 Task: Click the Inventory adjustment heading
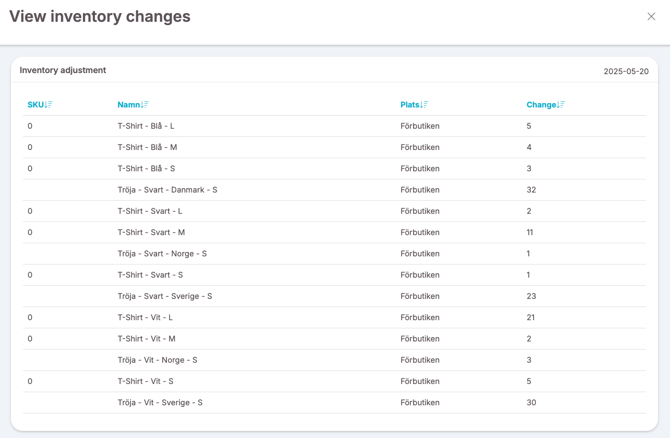63,70
